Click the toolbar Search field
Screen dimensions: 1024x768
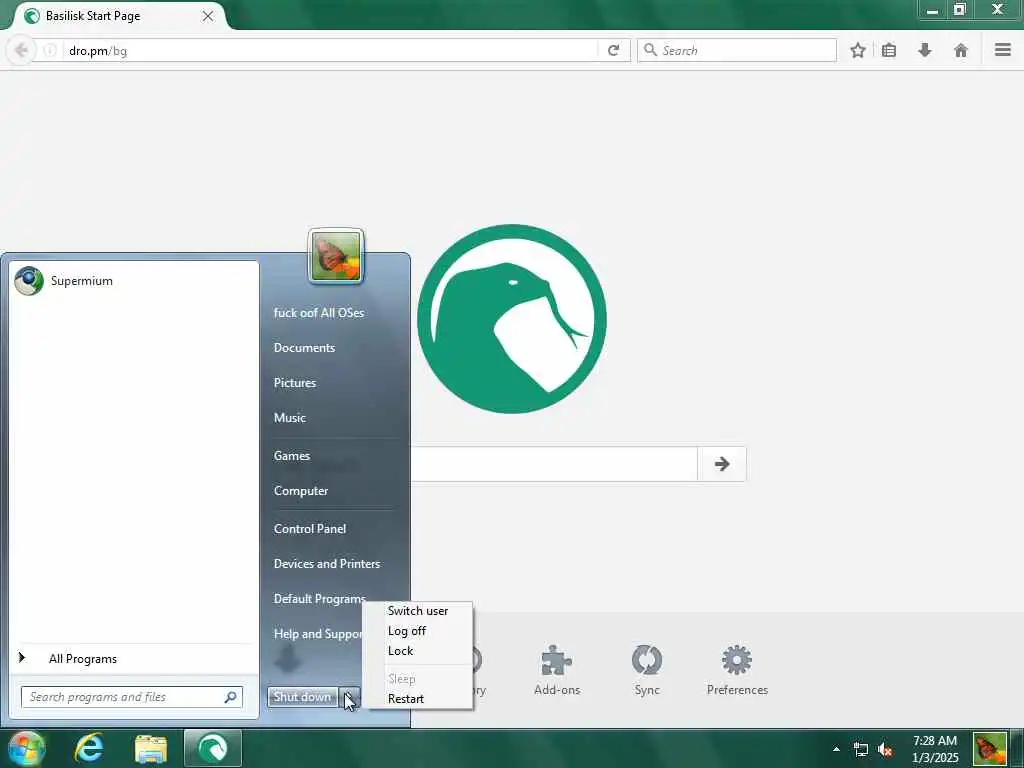point(737,50)
